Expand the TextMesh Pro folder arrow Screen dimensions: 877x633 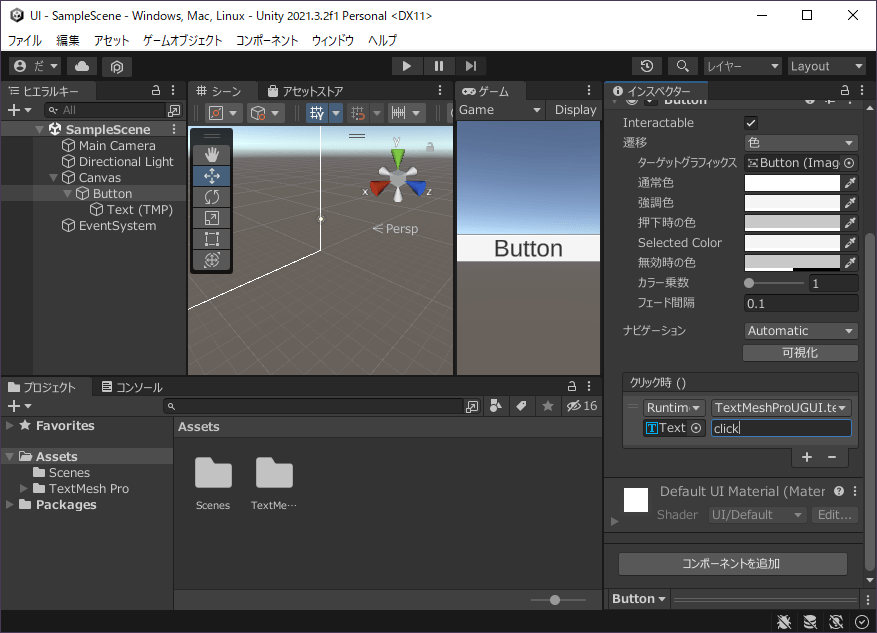point(23,489)
